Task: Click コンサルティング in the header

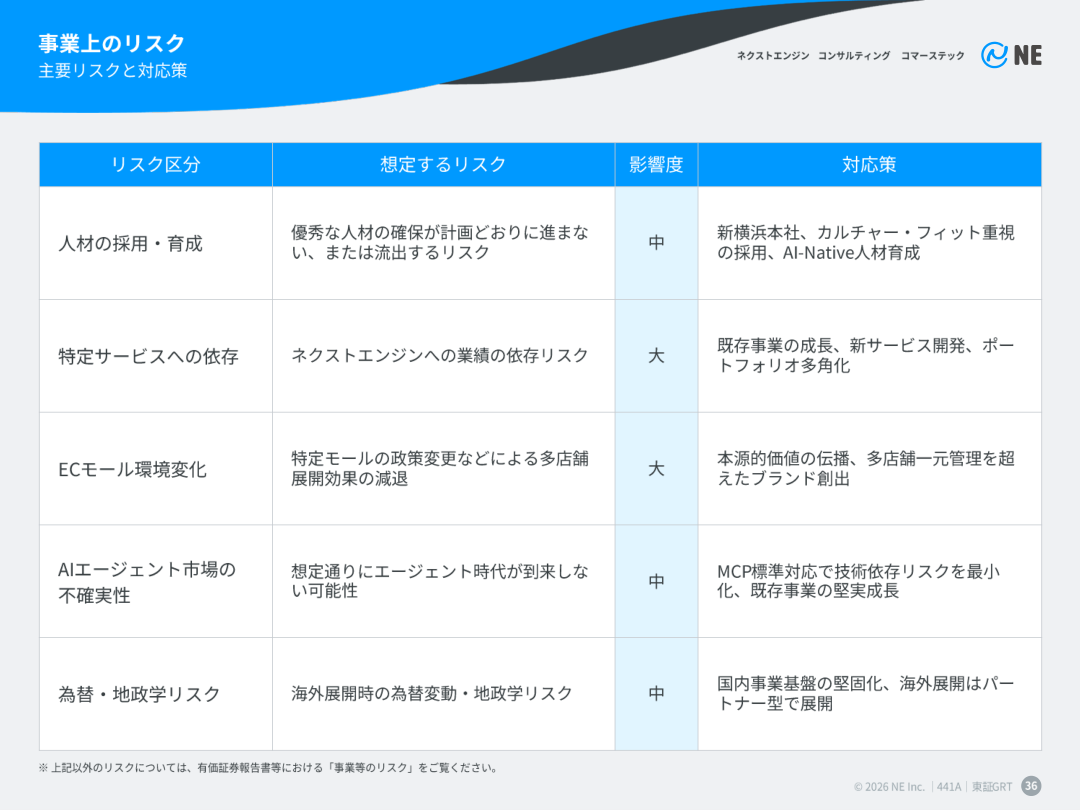Action: pos(854,56)
